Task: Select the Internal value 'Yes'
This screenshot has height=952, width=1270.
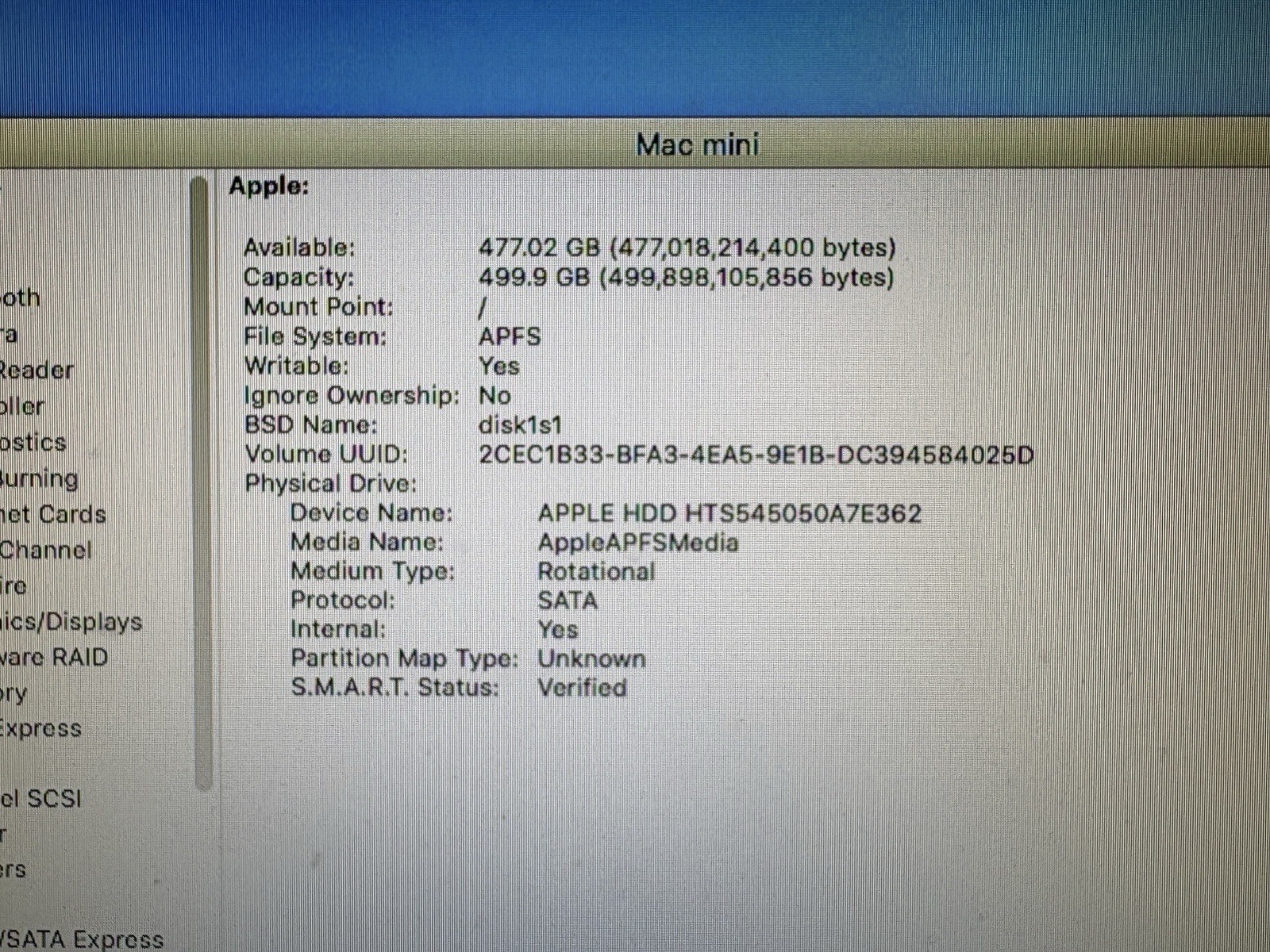Action: coord(558,630)
